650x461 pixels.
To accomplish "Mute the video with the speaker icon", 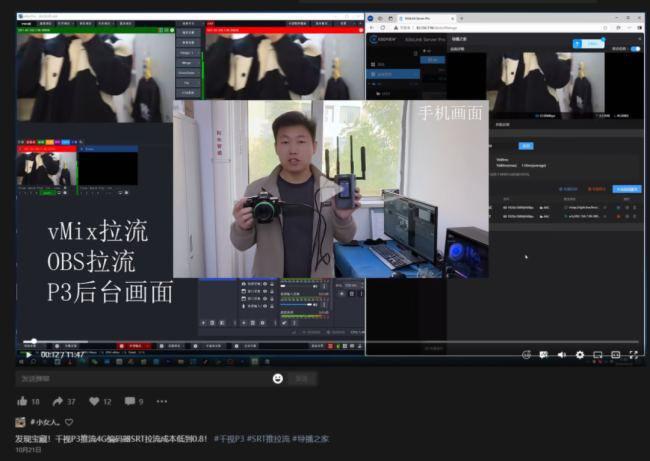I will (x=562, y=355).
